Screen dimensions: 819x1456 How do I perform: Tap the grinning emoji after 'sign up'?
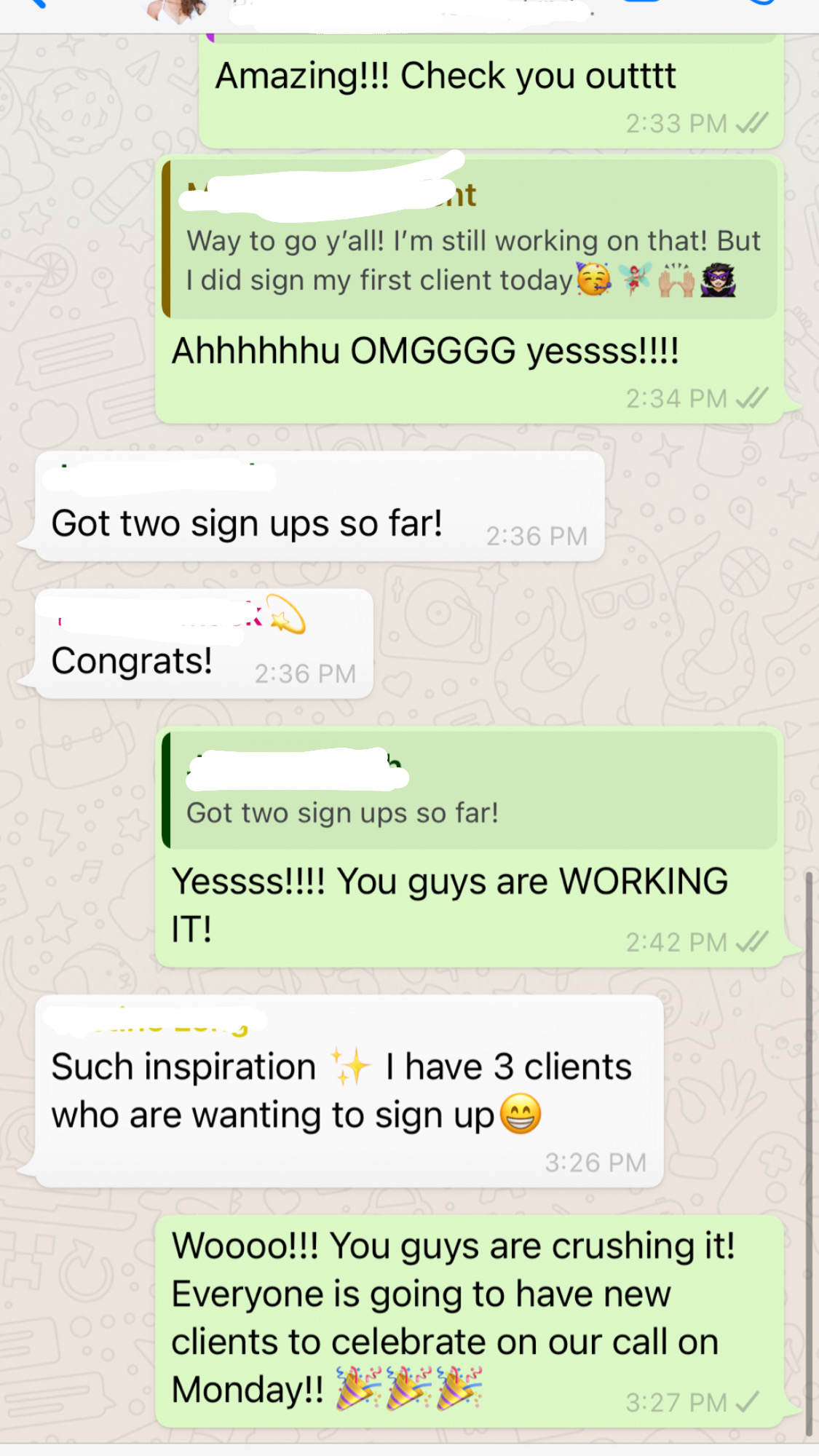point(521,1115)
